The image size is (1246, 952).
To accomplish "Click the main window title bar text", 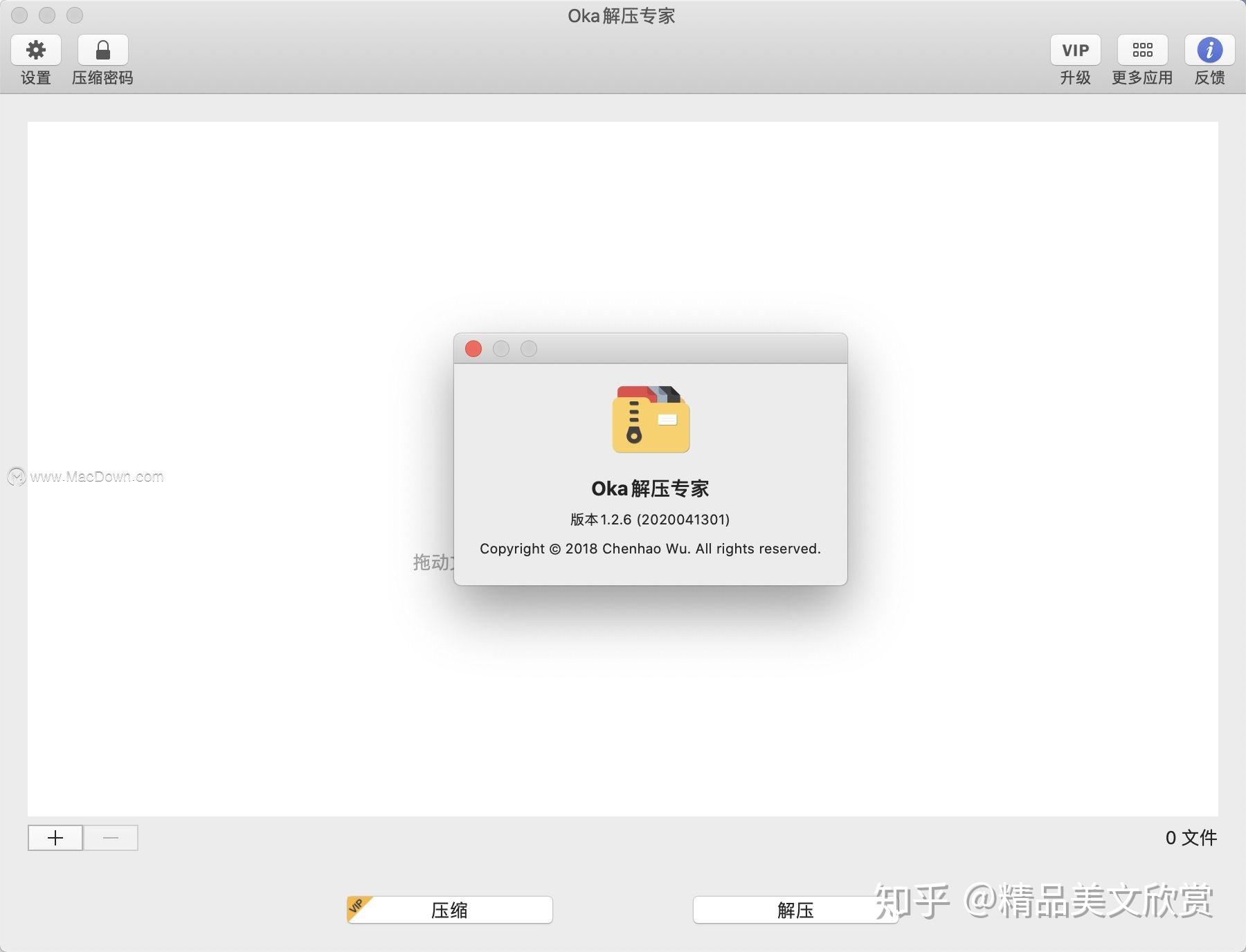I will tap(621, 15).
